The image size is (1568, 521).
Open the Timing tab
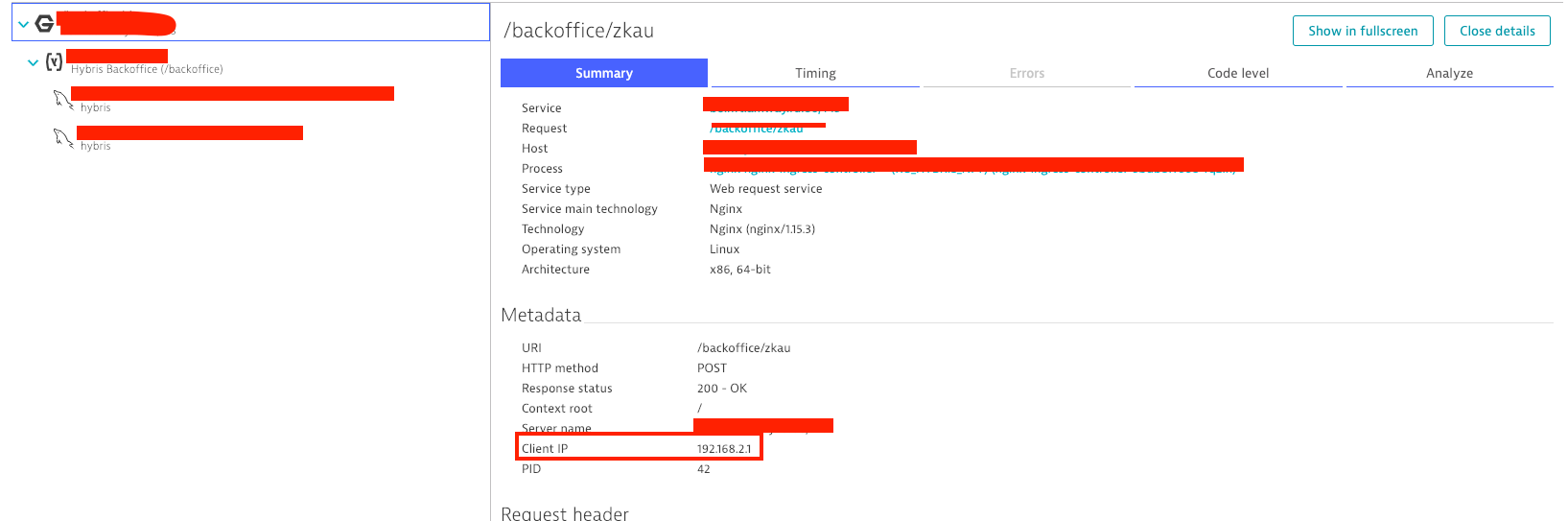click(815, 73)
